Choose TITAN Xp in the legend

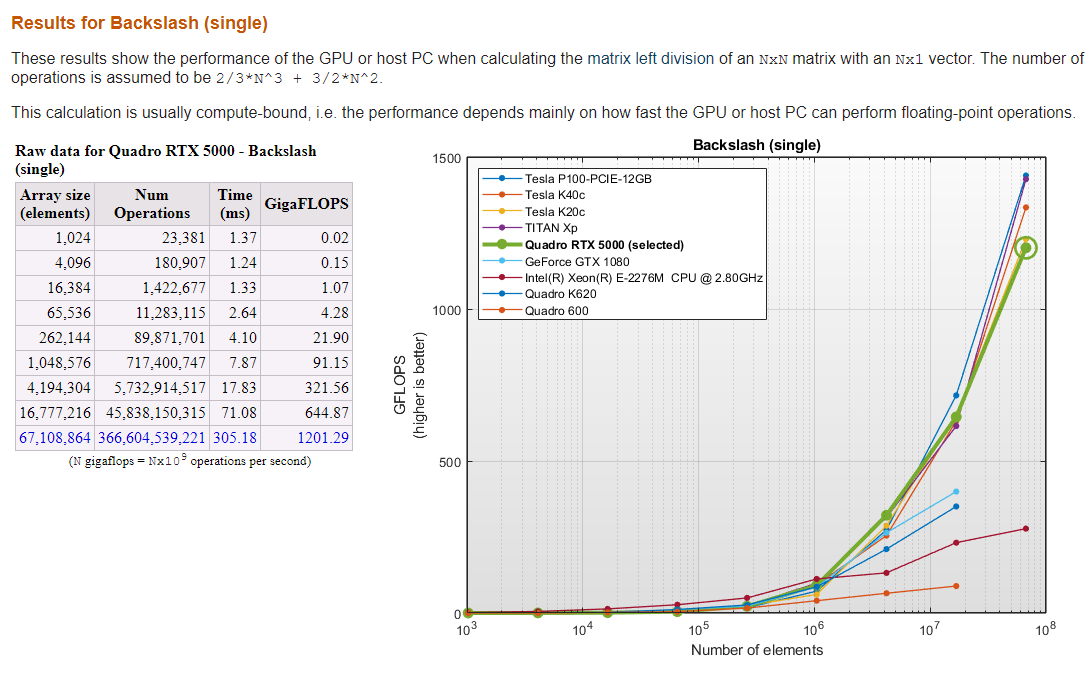550,228
